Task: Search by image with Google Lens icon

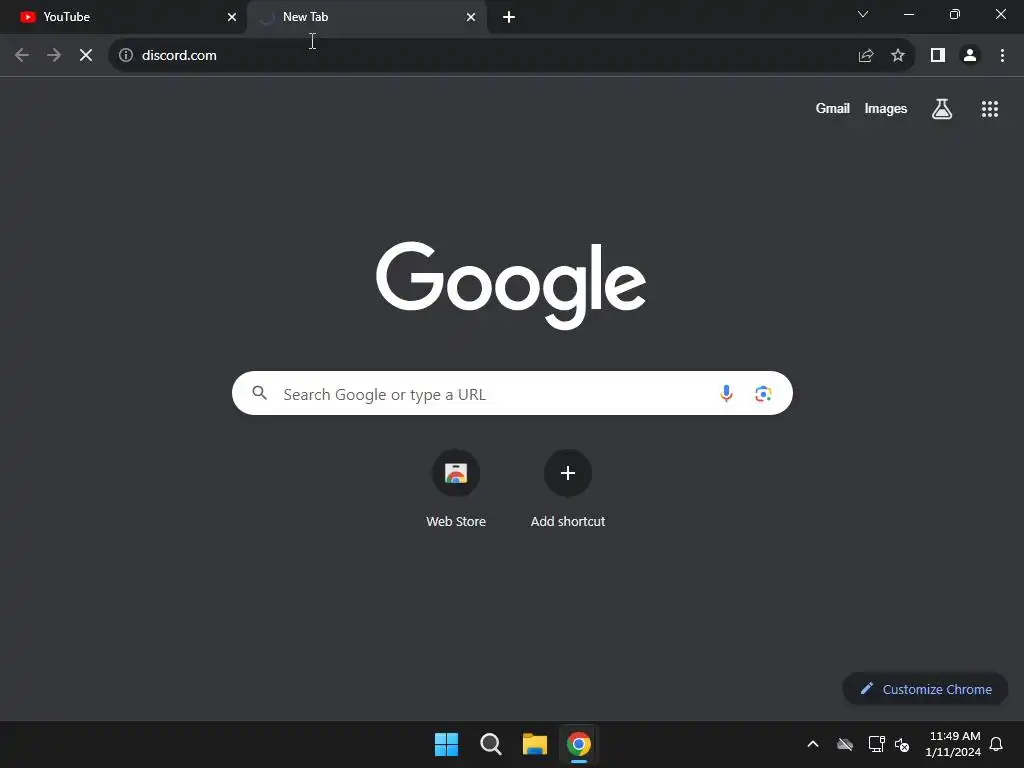Action: click(x=763, y=394)
